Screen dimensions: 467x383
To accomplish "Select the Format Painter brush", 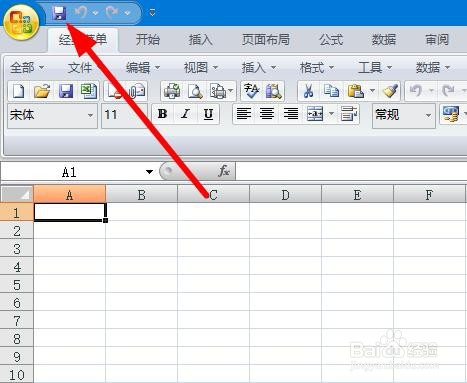I will (x=390, y=91).
